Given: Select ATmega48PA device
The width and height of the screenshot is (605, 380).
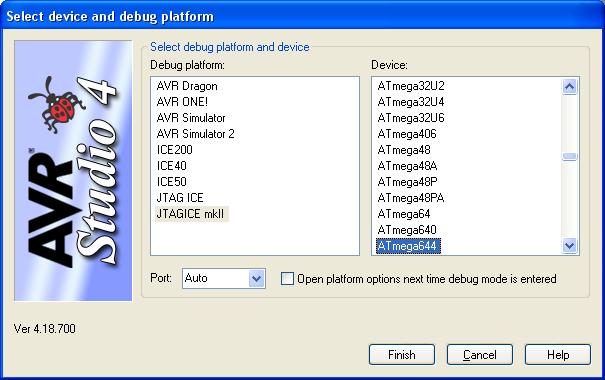Looking at the screenshot, I should pos(411,198).
